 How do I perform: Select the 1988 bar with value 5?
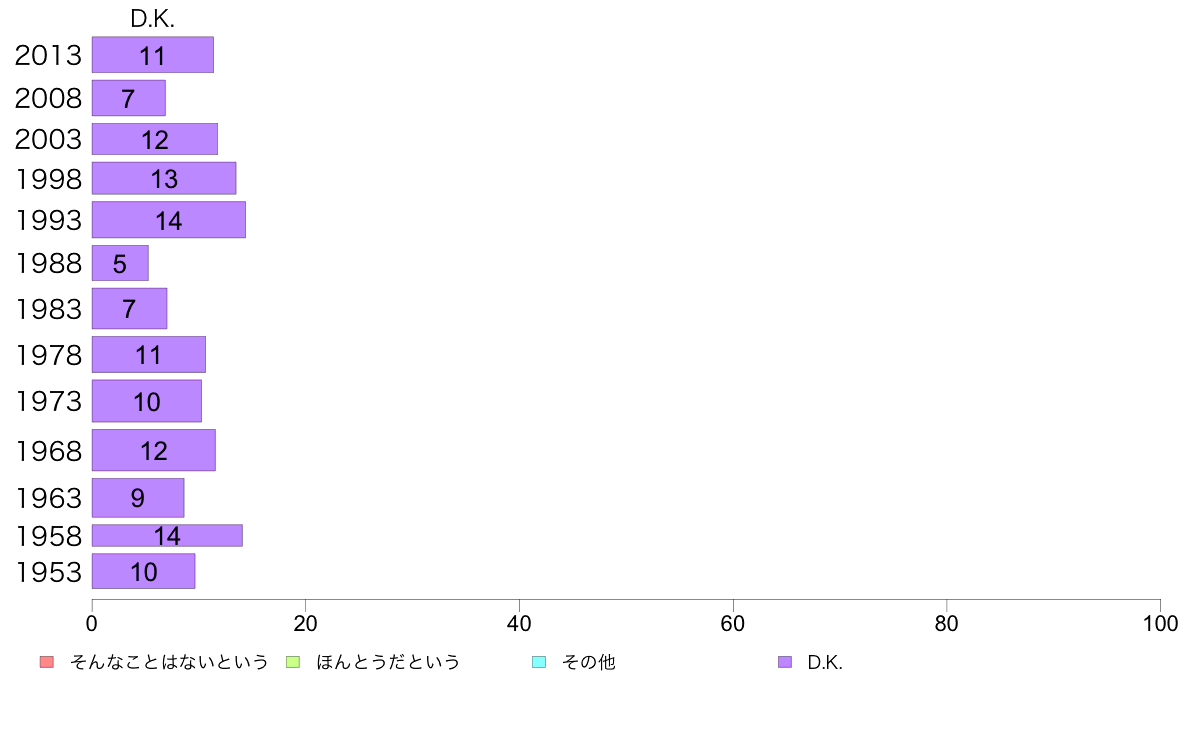click(120, 263)
